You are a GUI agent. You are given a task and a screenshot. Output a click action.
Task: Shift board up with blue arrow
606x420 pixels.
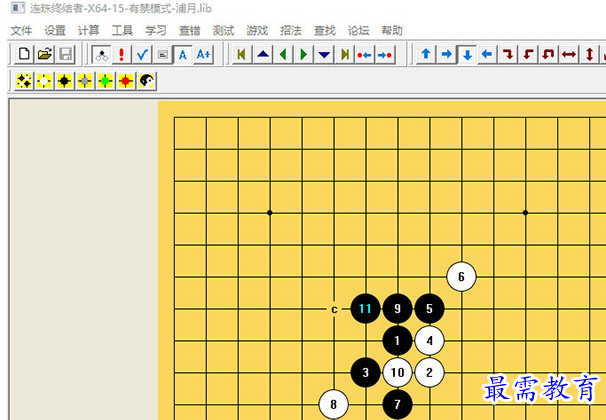[426, 54]
